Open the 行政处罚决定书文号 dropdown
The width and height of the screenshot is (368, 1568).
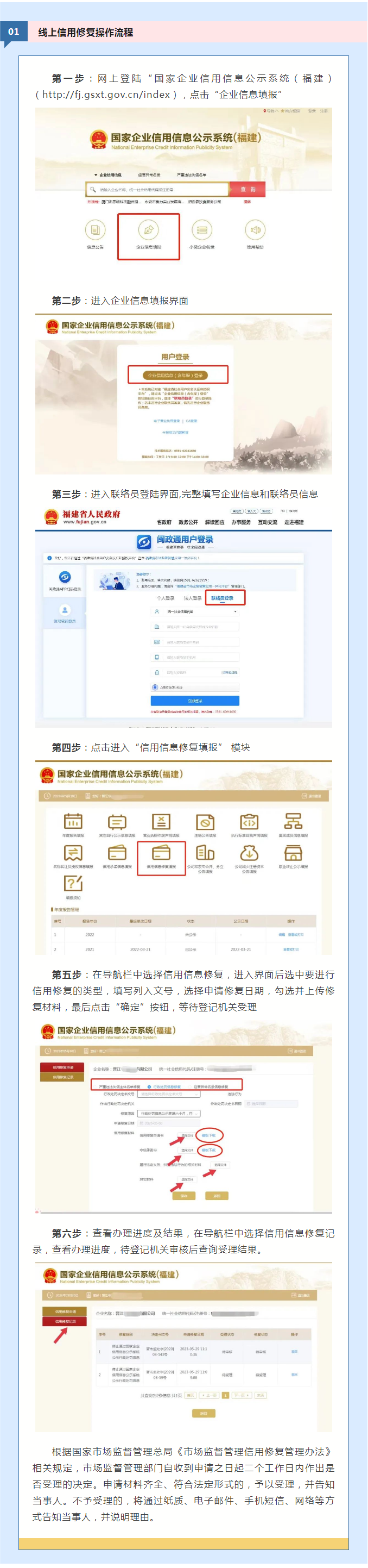[169, 1094]
